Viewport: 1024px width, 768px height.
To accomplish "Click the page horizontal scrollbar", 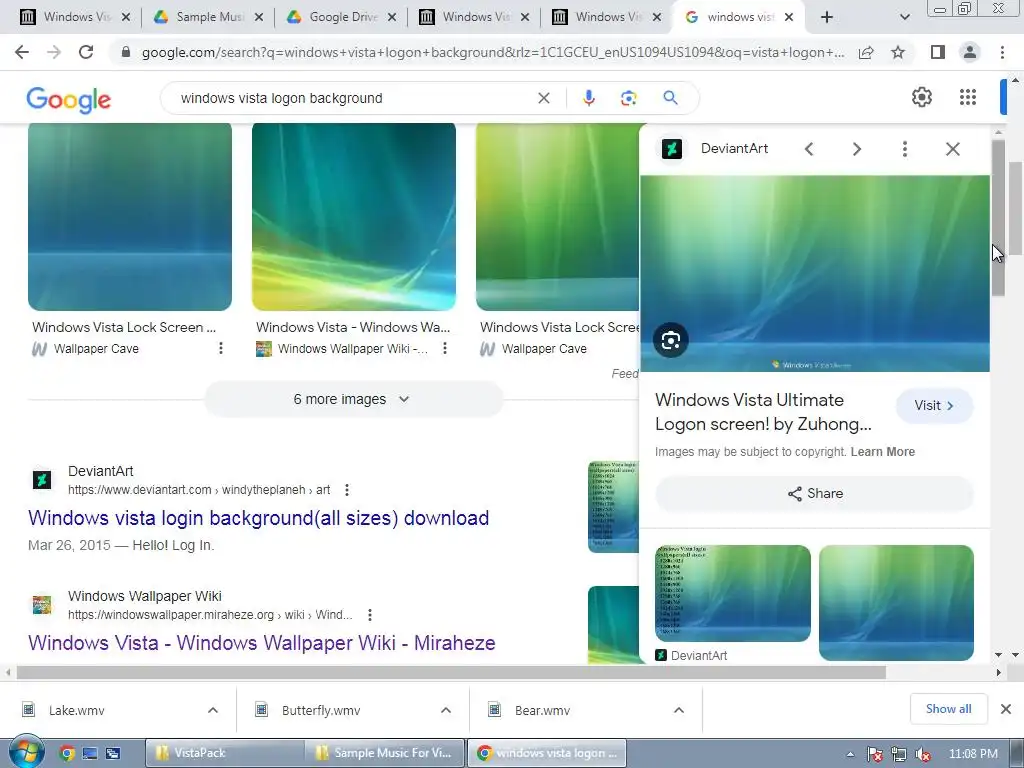I will tap(451, 672).
